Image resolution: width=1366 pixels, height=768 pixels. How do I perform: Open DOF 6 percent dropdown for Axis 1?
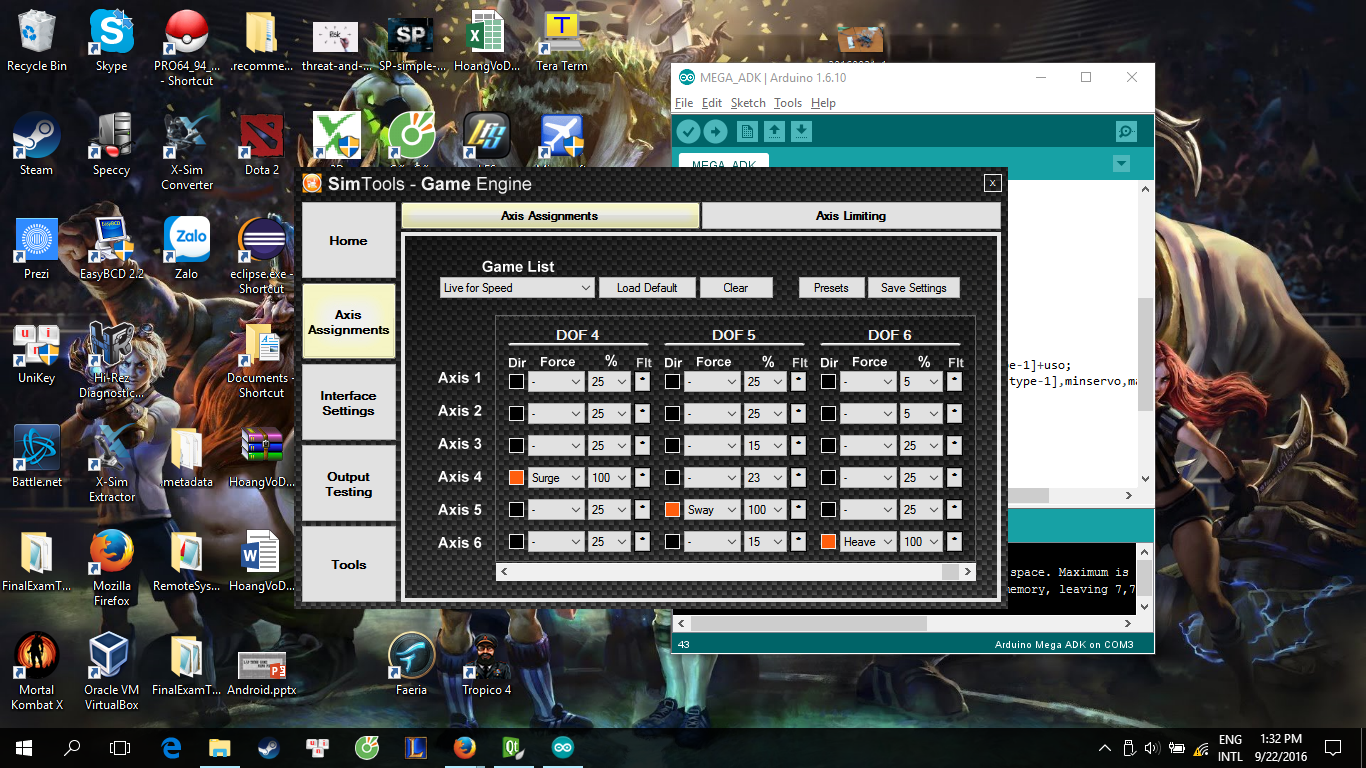click(x=921, y=382)
